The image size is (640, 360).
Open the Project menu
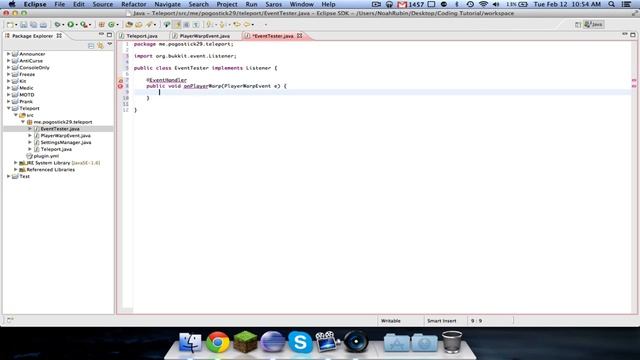tap(227, 4)
